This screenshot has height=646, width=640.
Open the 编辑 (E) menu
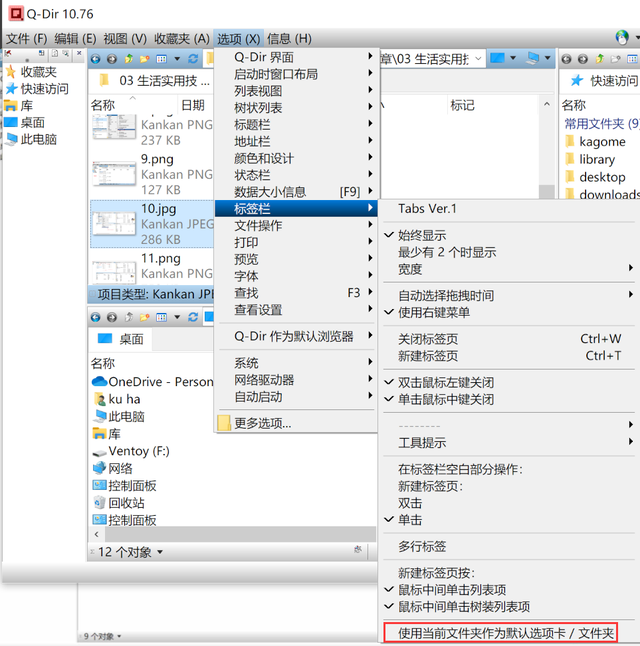coord(75,39)
